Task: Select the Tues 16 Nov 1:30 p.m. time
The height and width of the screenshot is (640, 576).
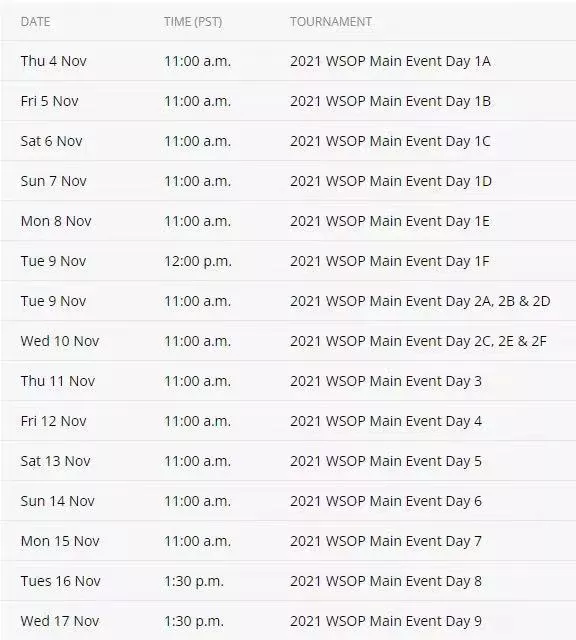Action: 193,581
